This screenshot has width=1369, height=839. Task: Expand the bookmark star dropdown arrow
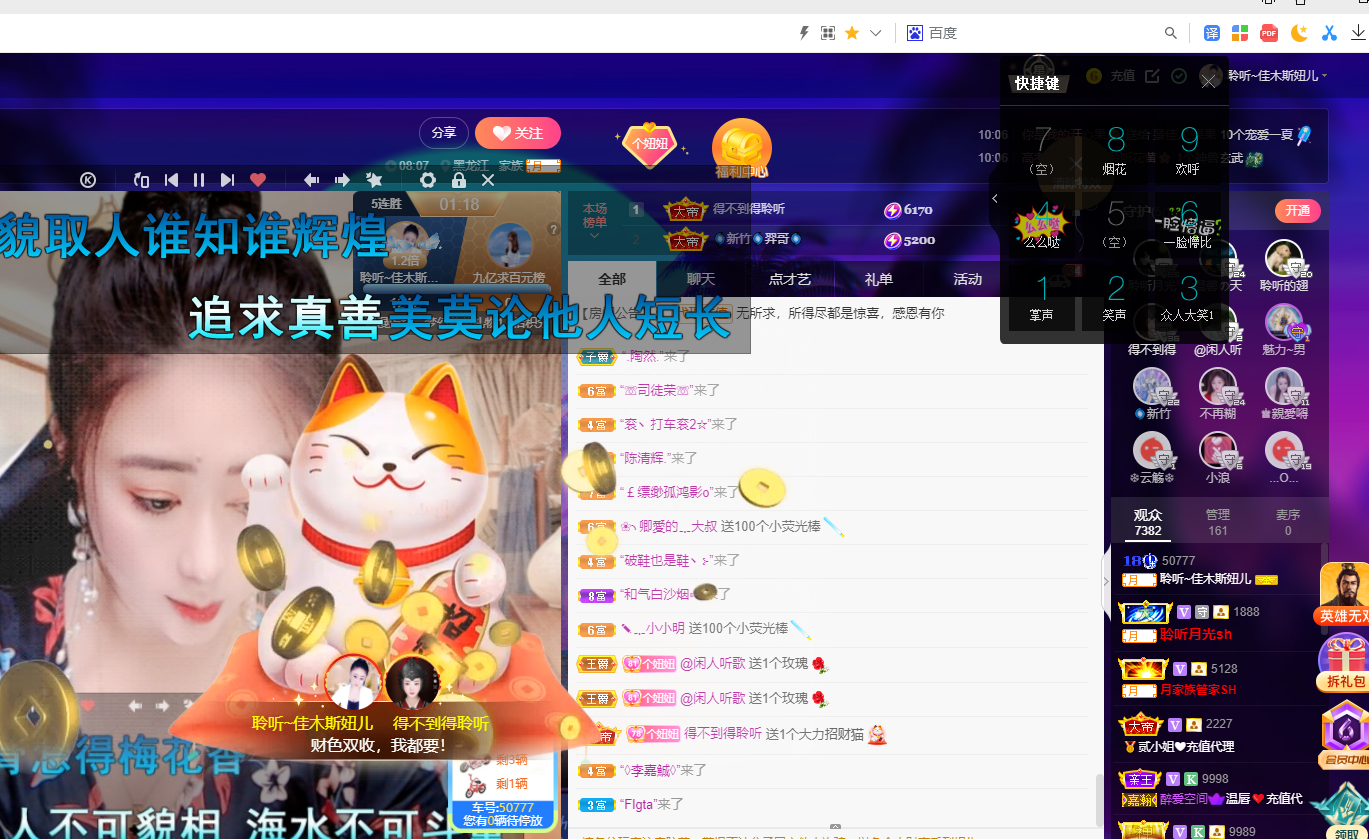click(876, 33)
